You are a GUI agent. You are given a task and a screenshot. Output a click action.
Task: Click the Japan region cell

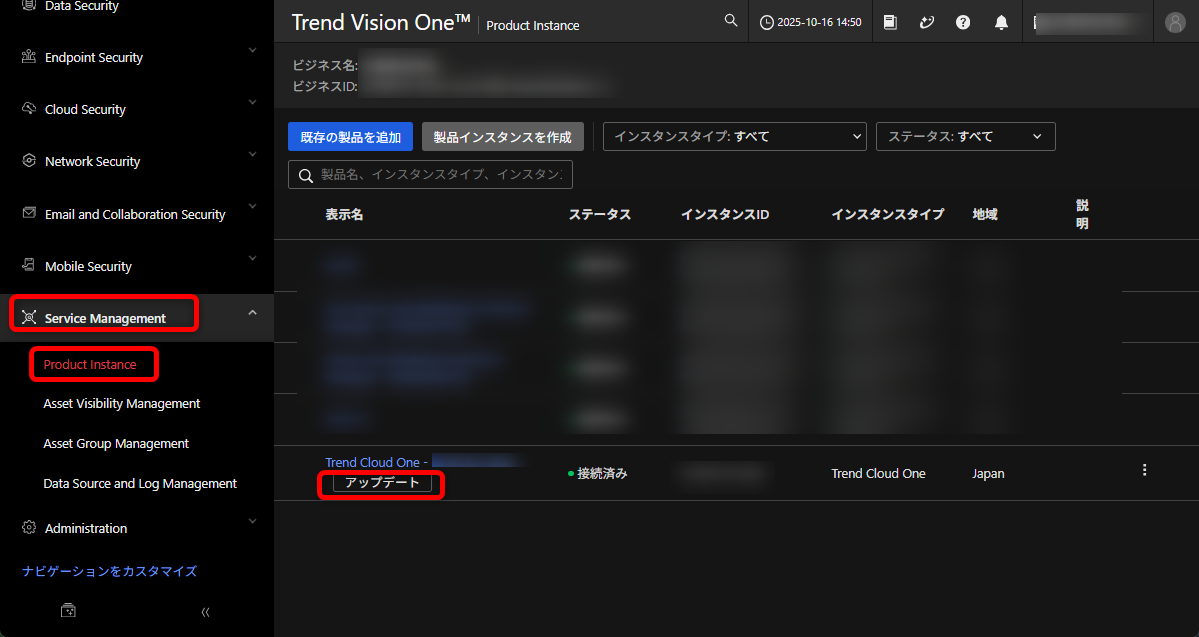(x=988, y=473)
